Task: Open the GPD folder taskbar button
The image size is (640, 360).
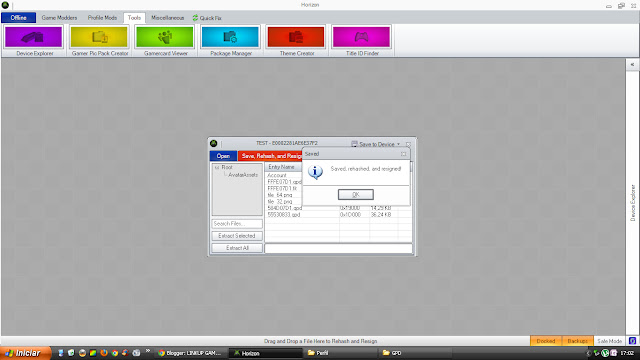Action: coord(415,353)
